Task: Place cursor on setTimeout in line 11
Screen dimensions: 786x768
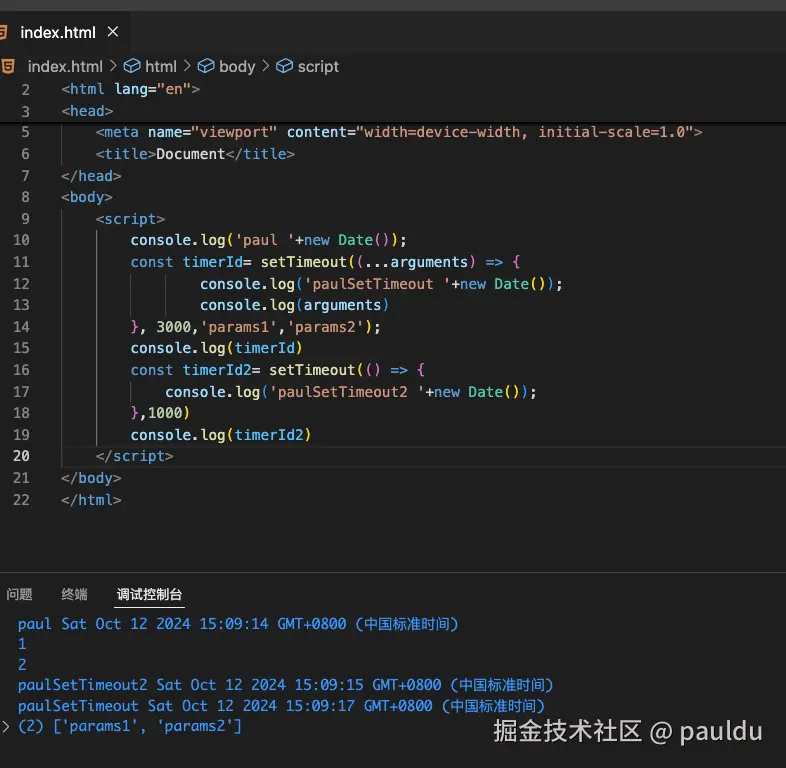Action: 300,262
